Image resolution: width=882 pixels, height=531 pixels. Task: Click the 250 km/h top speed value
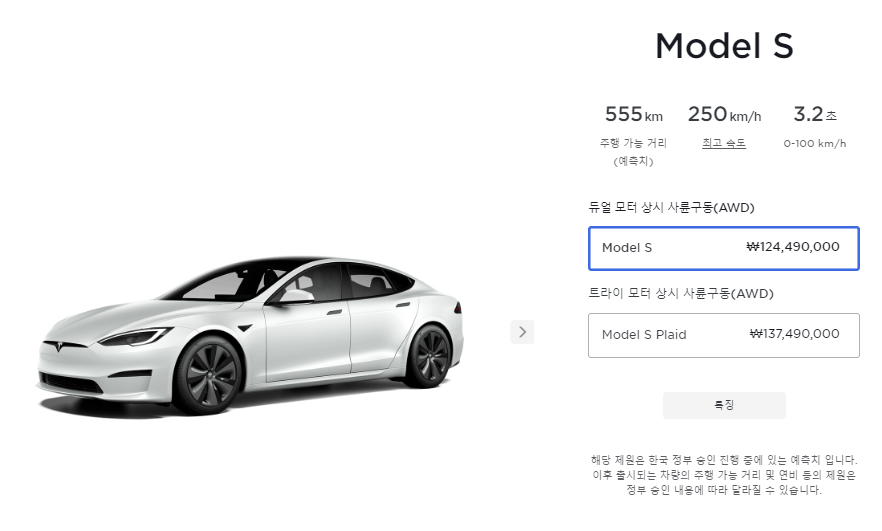[724, 115]
